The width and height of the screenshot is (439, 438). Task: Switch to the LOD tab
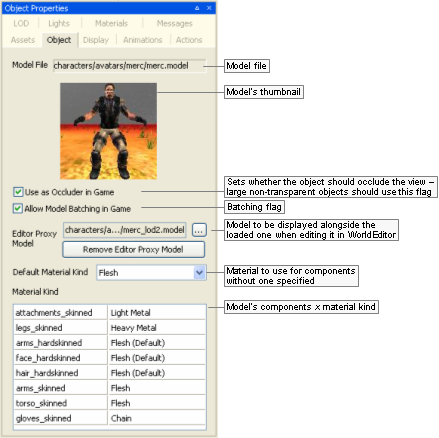pos(21,24)
